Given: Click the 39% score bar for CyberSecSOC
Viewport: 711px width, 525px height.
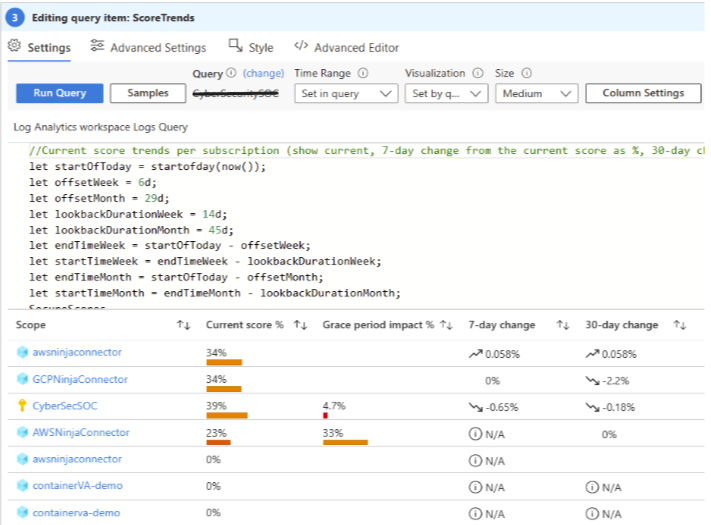Looking at the screenshot, I should coord(227,415).
